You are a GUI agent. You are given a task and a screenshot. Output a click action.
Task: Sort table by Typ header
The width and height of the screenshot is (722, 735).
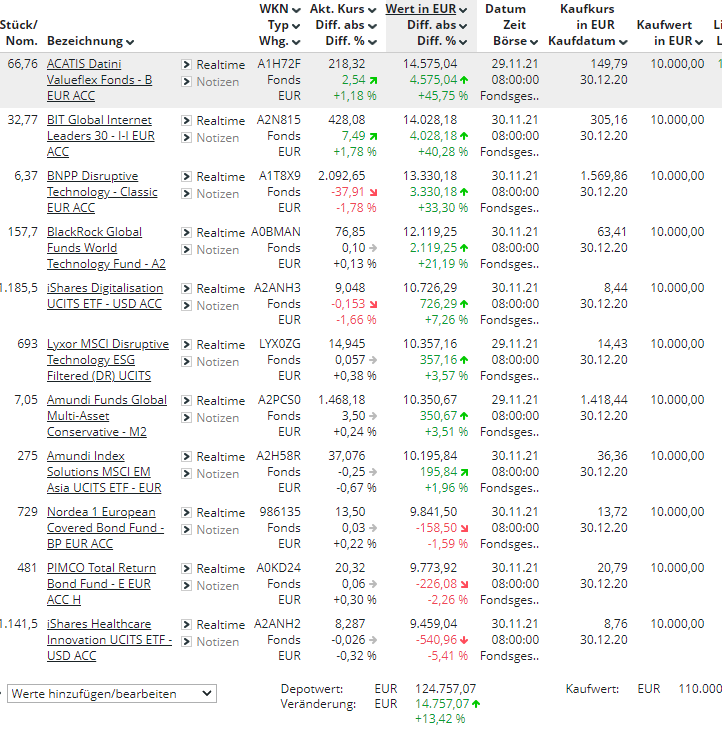pos(284,25)
